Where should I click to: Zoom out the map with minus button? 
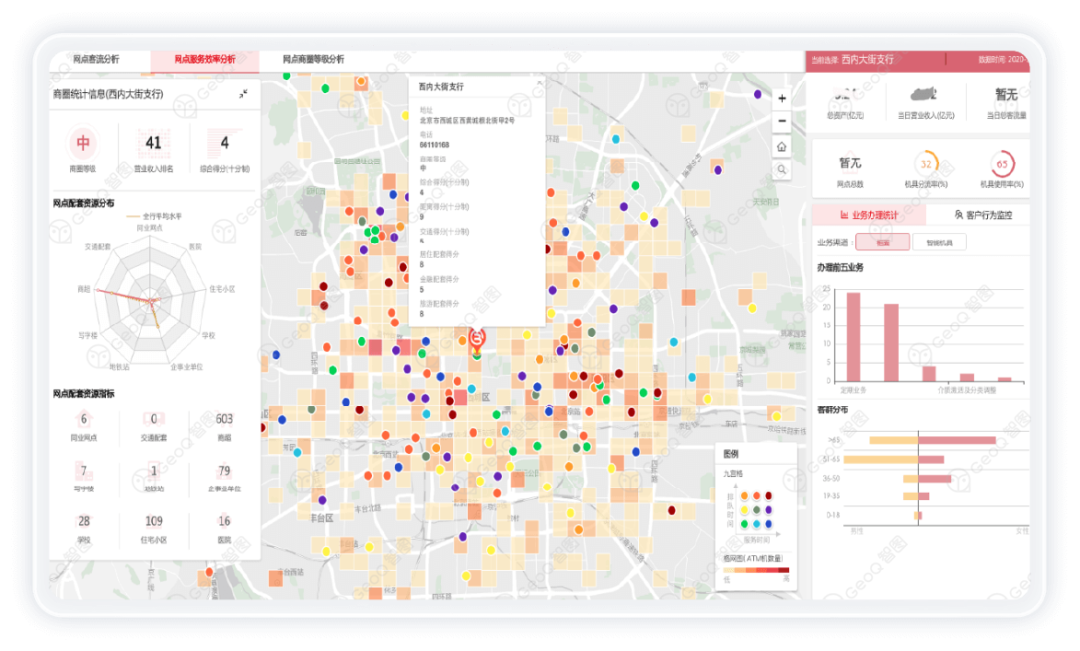[x=782, y=122]
